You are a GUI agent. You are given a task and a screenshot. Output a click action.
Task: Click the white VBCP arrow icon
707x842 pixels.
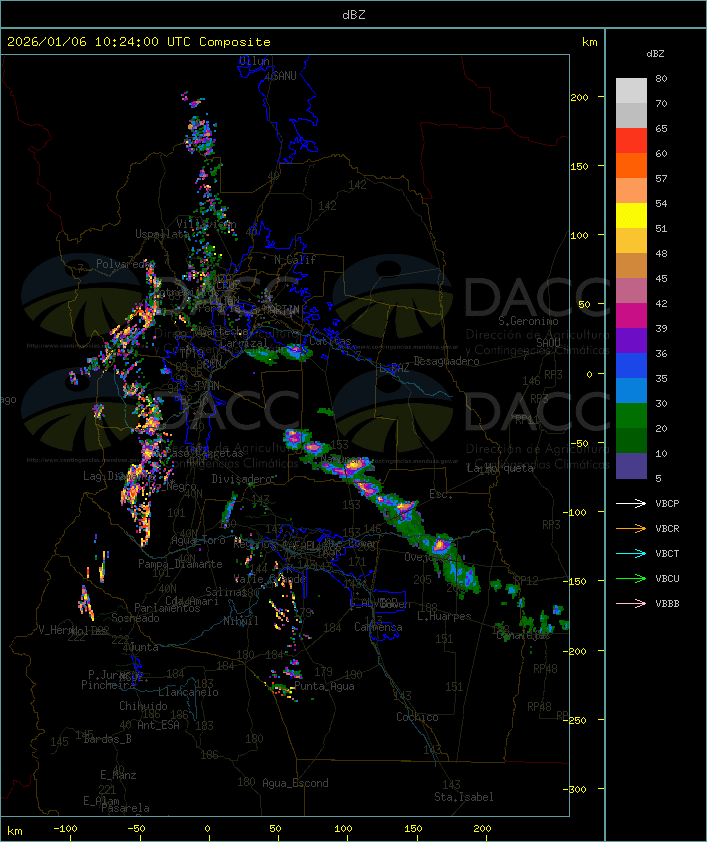coord(631,503)
